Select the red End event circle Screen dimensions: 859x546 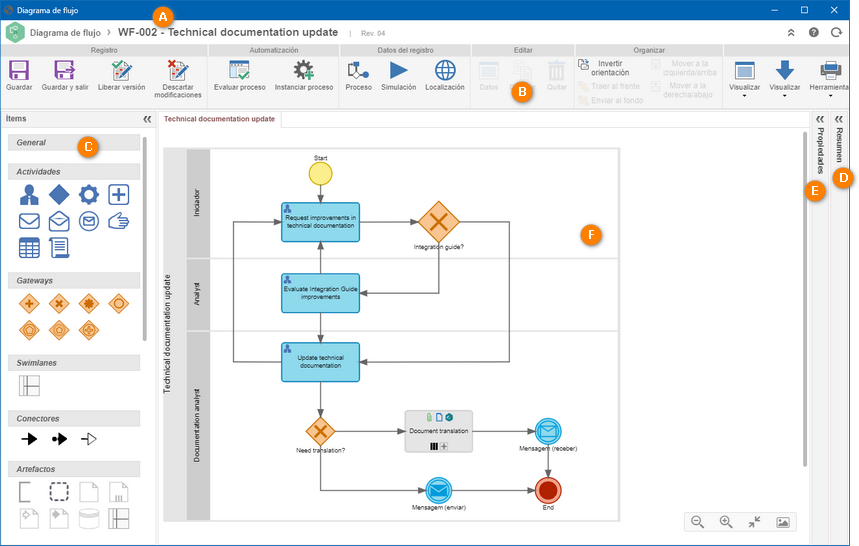point(548,490)
